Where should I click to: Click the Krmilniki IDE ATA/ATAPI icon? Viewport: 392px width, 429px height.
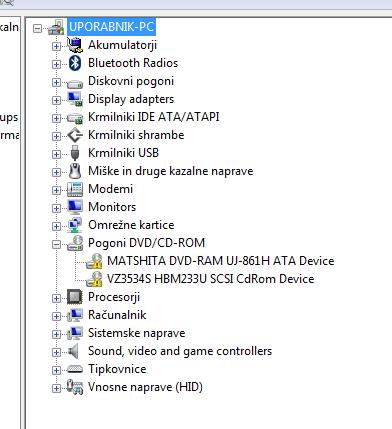coord(75,118)
